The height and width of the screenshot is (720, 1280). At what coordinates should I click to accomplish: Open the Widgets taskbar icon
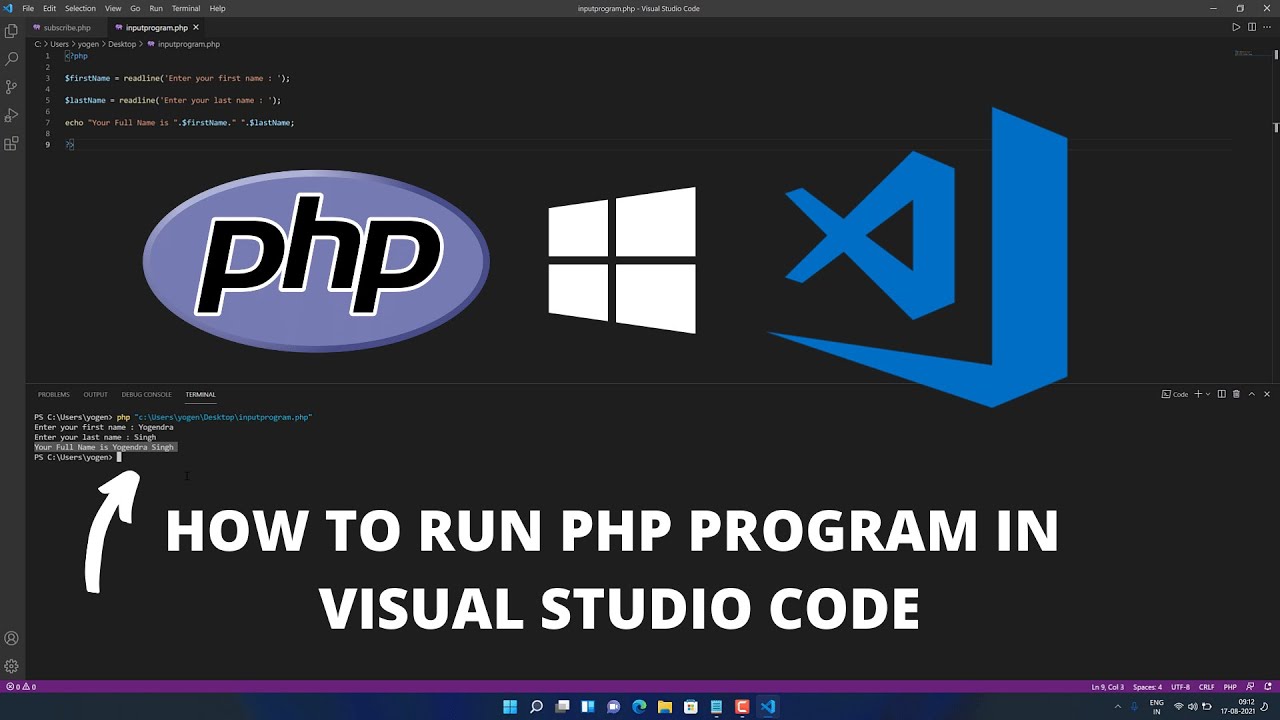(x=588, y=707)
